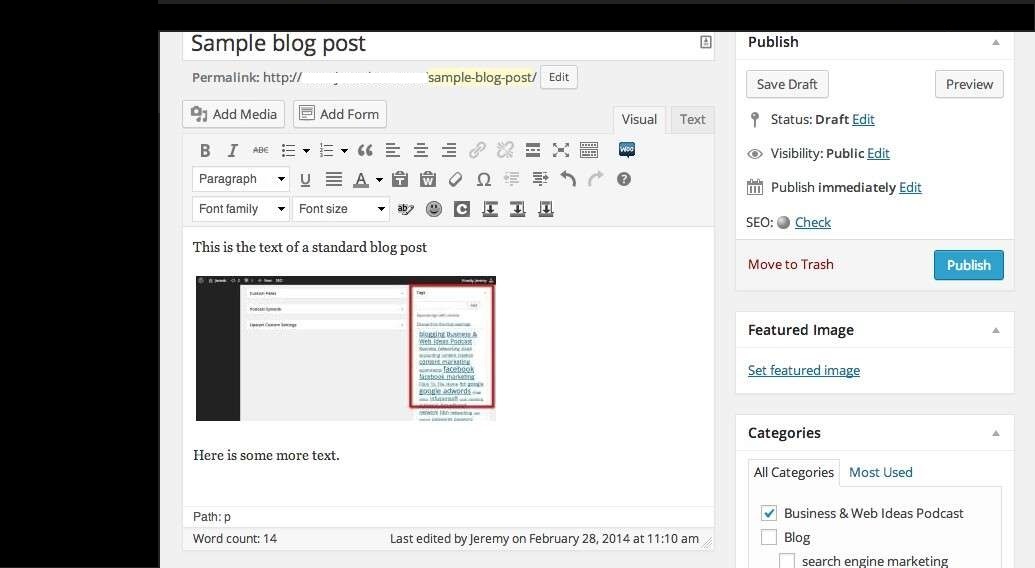This screenshot has height=568, width=1035.
Task: Toggle the extra toolbar rows icon
Action: click(x=589, y=150)
